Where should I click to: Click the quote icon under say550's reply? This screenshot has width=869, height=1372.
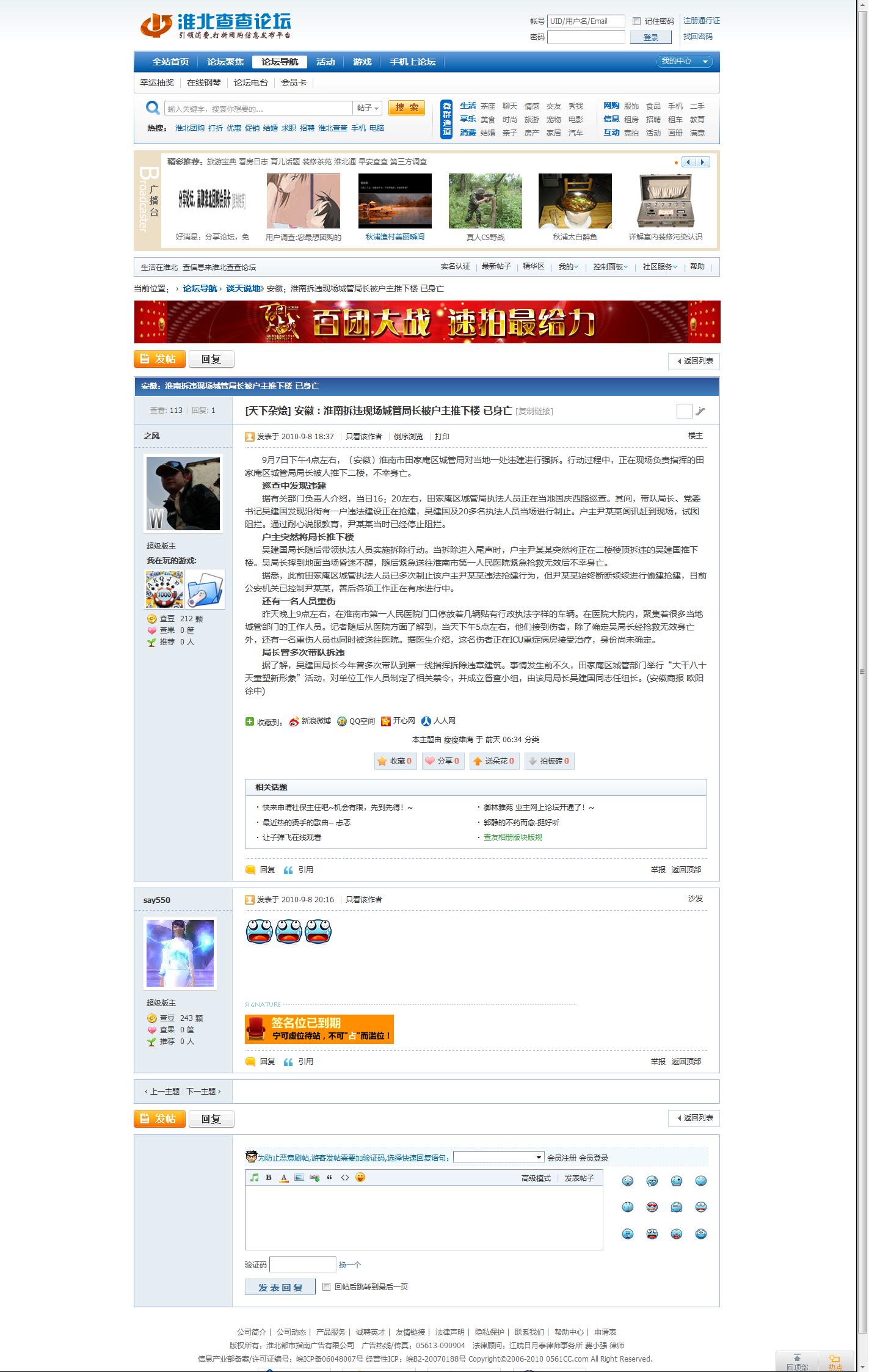[x=288, y=1062]
